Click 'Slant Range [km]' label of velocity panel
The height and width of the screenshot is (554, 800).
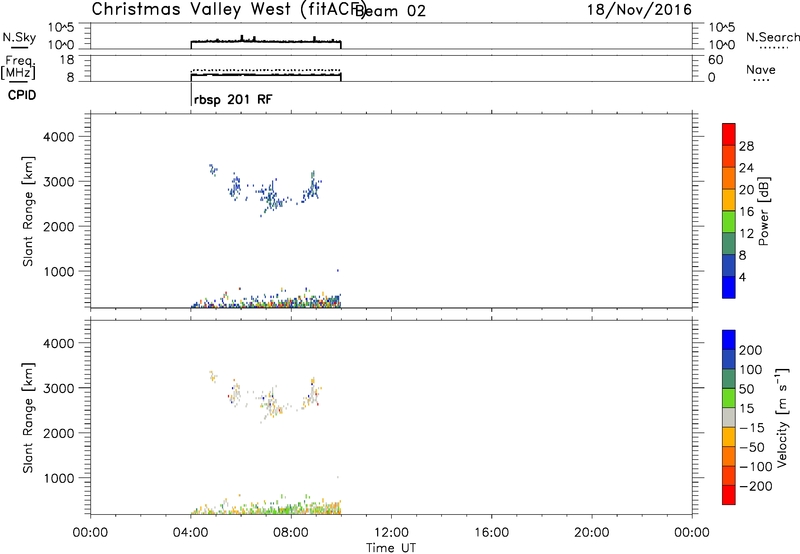click(28, 417)
